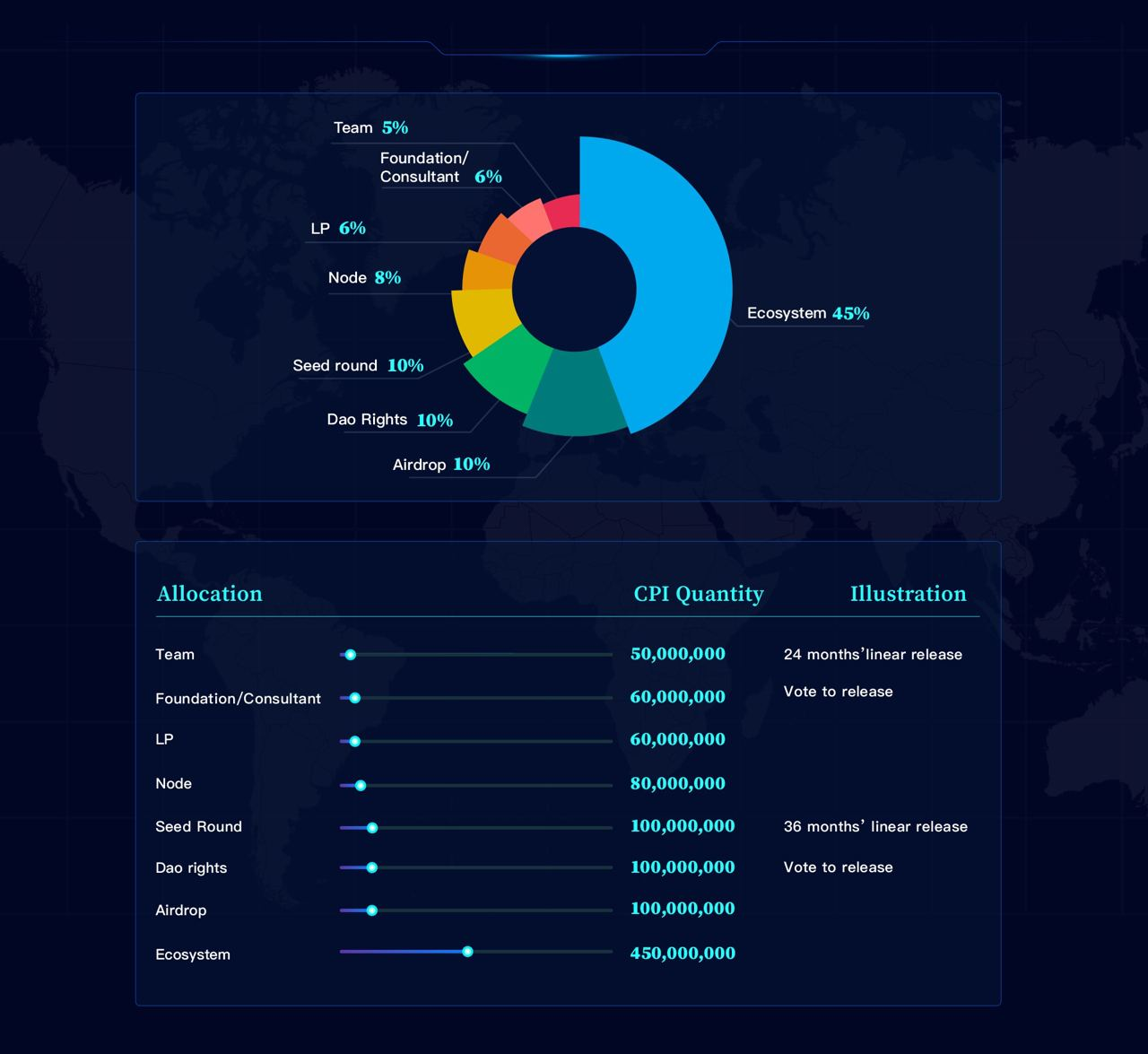Select the CPI Quantity column header
Image resolution: width=1148 pixels, height=1054 pixels.
pos(699,594)
